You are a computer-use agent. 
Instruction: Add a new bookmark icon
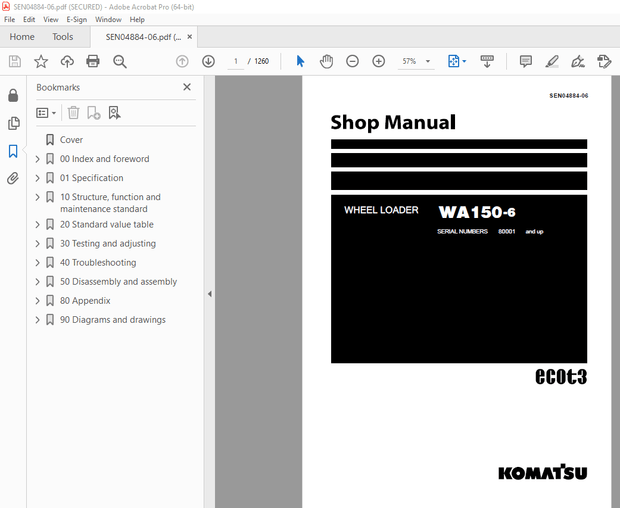click(x=94, y=113)
